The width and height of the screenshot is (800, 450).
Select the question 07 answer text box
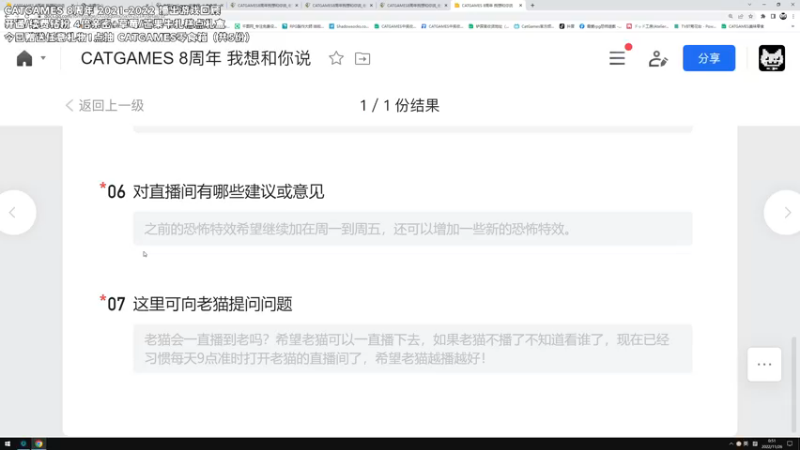click(413, 349)
